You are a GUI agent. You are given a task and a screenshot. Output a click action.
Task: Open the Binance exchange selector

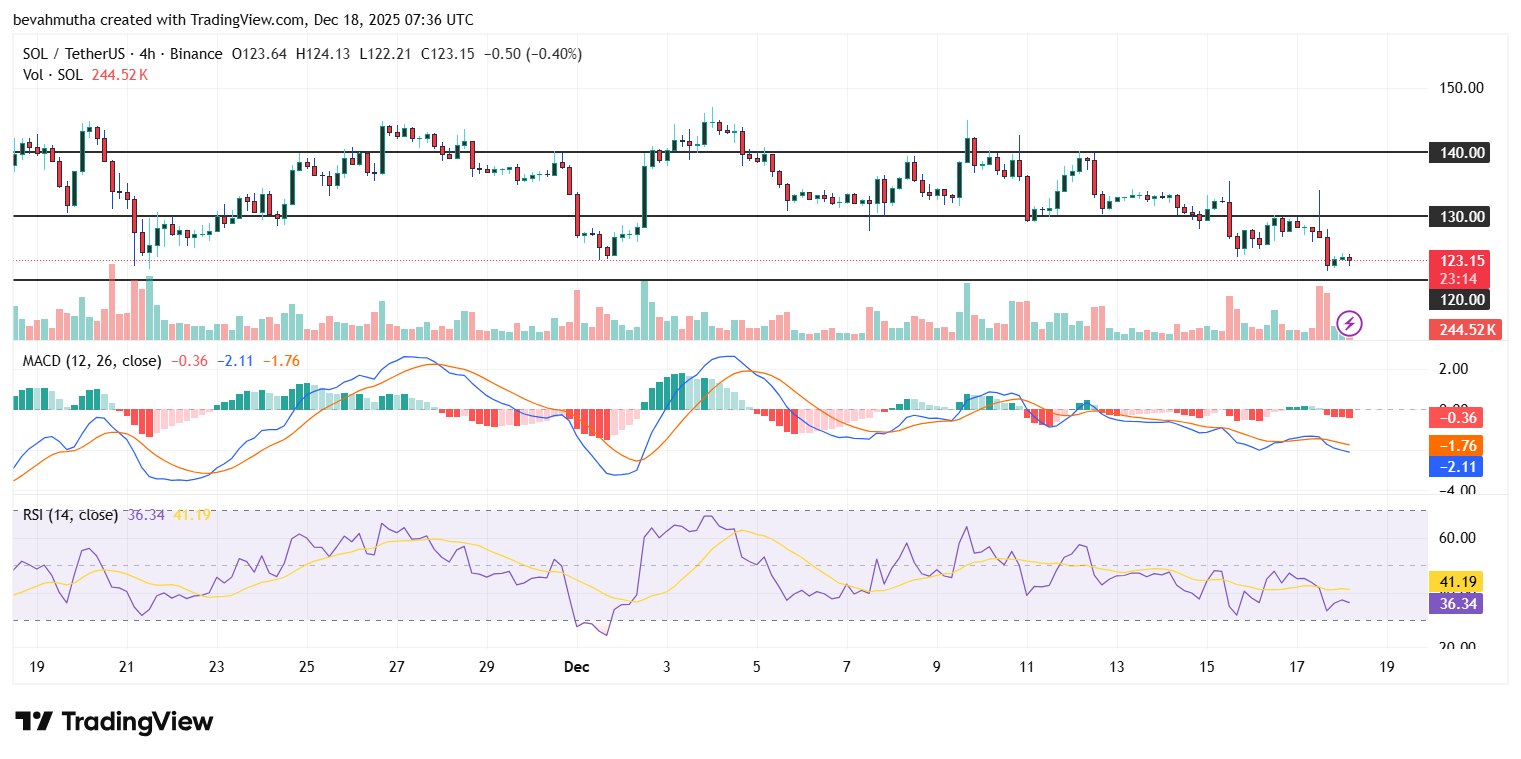(x=197, y=53)
